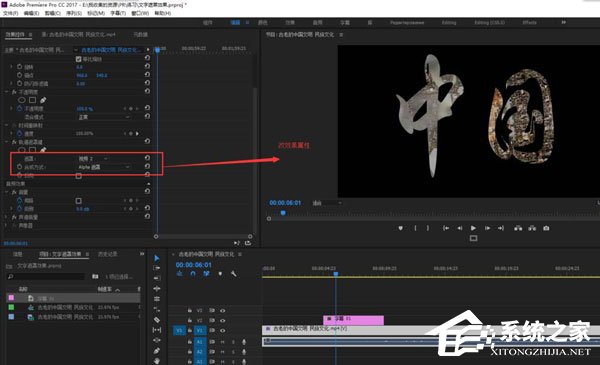600x365 pixels.
Task: Click Mark In in Program monitor
Action: [415, 228]
